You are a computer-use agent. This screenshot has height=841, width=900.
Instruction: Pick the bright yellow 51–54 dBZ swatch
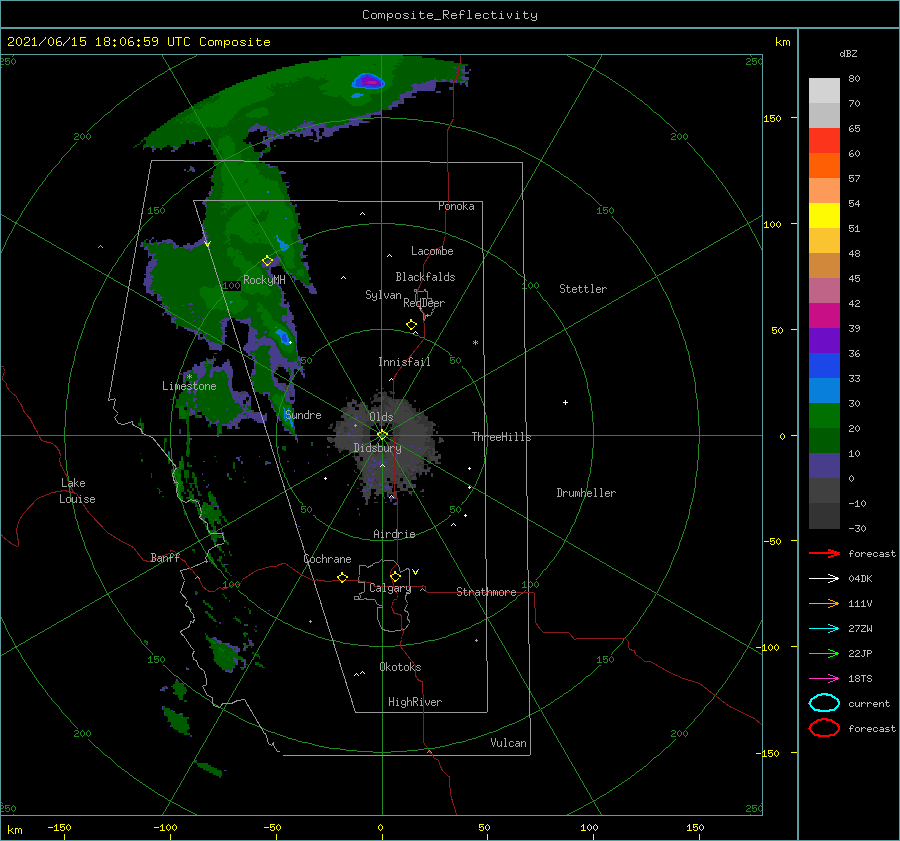tap(824, 215)
